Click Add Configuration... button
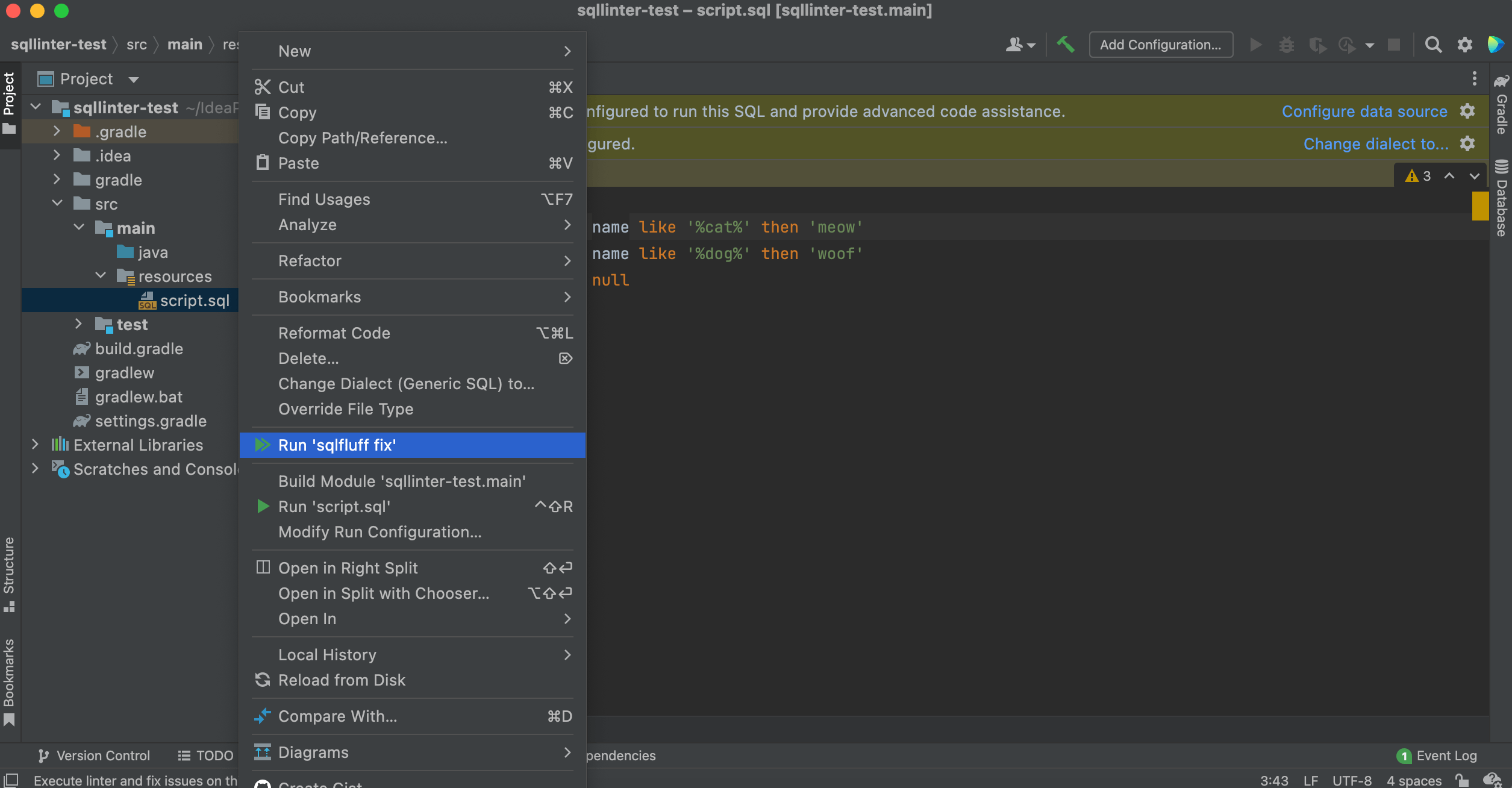 pos(1160,45)
